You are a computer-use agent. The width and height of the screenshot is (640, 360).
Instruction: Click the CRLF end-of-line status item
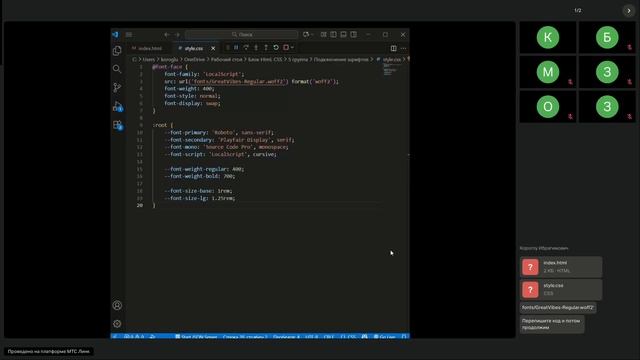click(329, 337)
